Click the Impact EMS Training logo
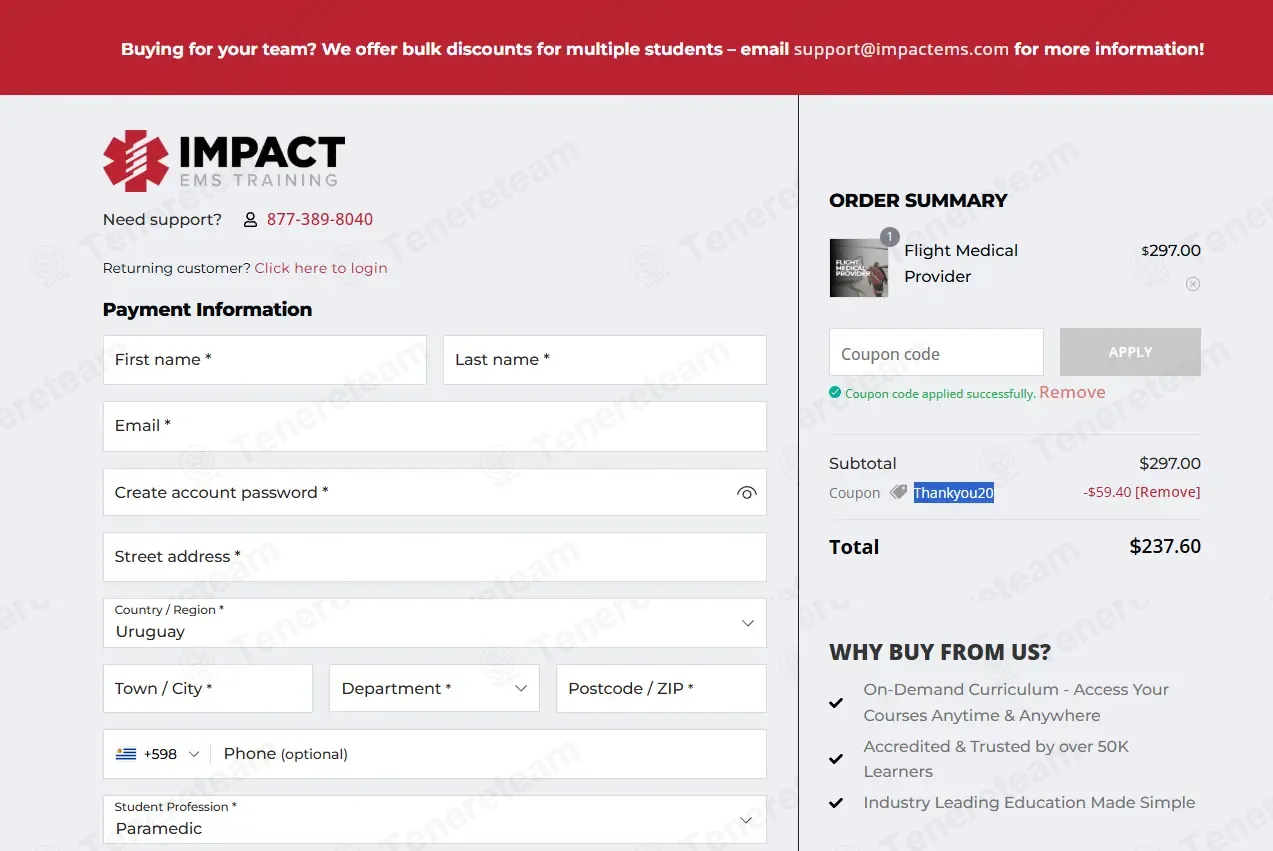Screen dimensions: 1273x851 (x=224, y=161)
